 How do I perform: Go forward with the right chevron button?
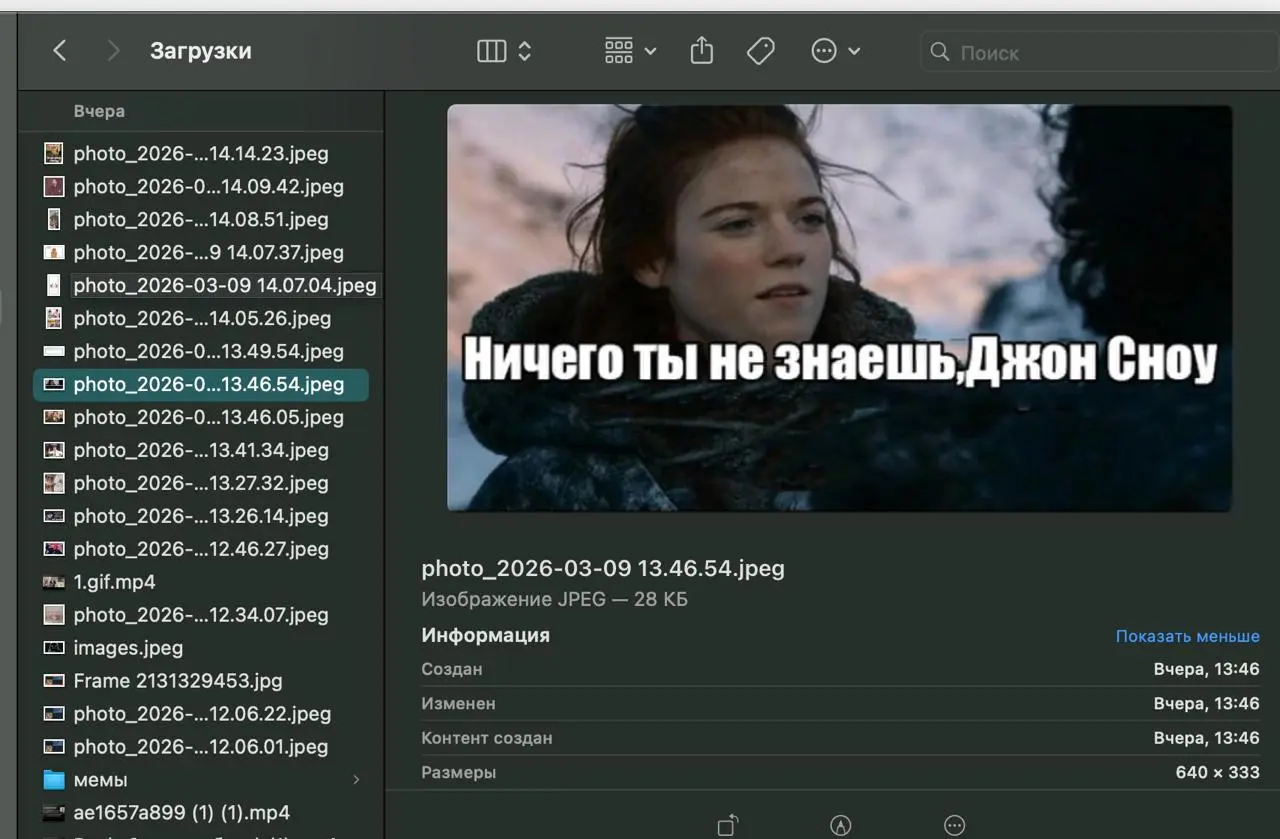coord(113,51)
